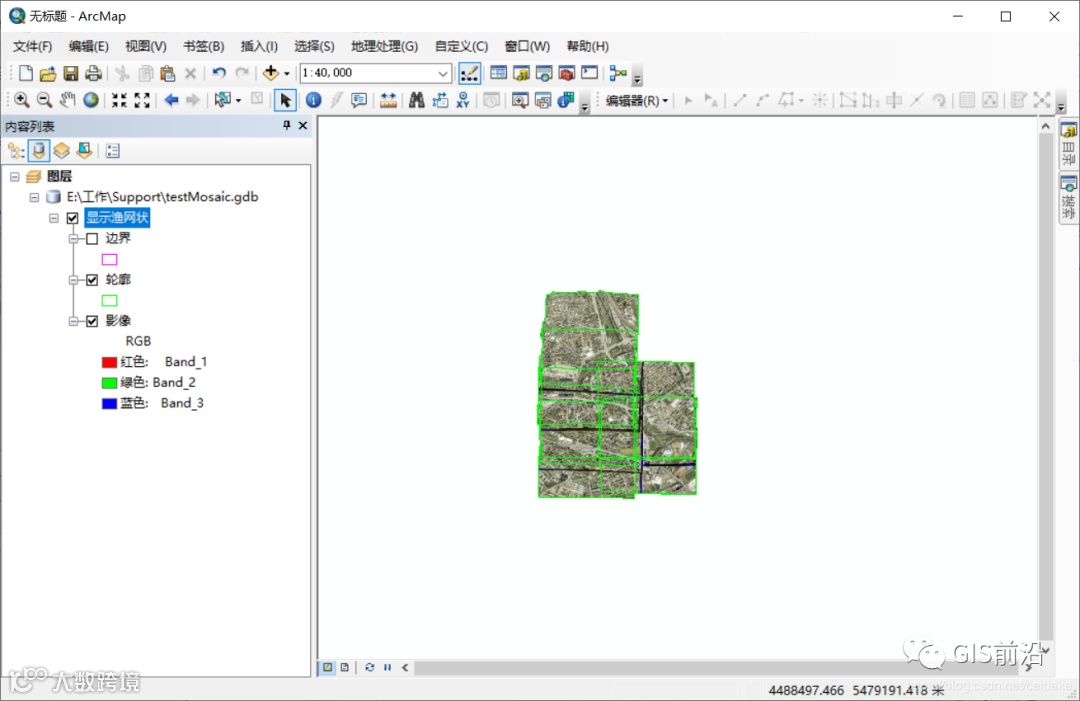Open the 地理处理(G) menu
The height and width of the screenshot is (701, 1080).
(384, 46)
